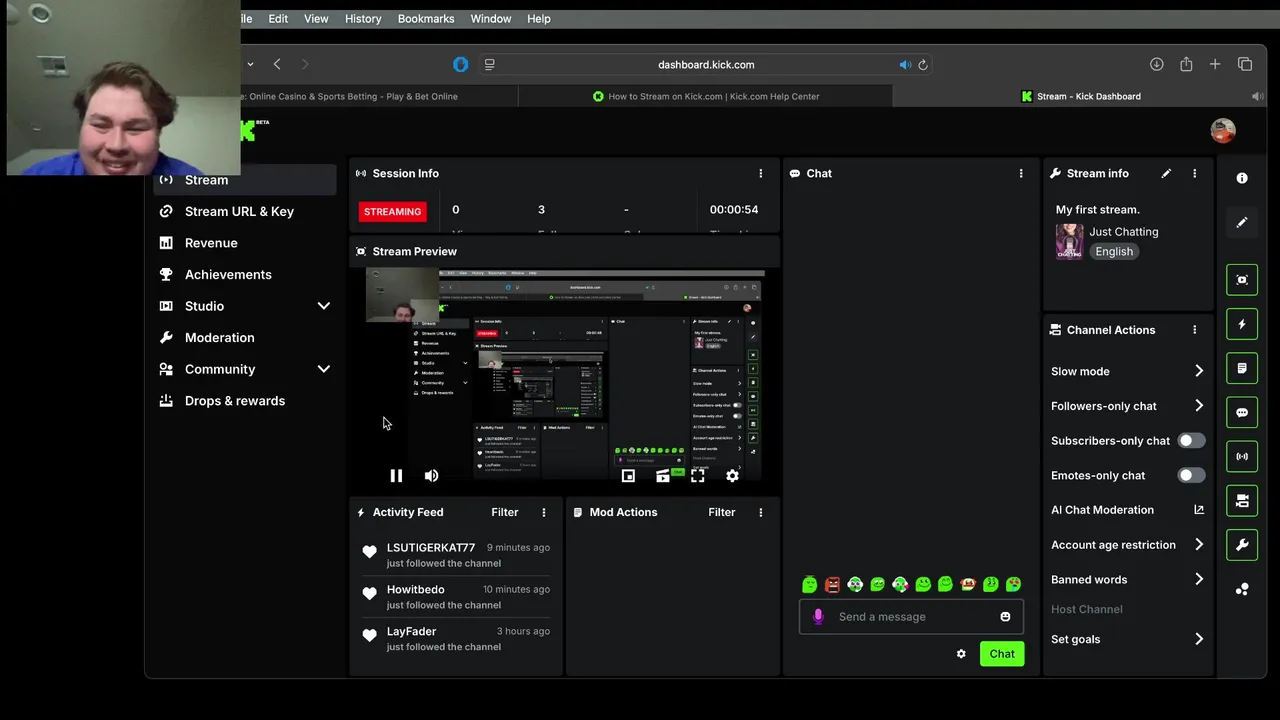Open the History menu in menu bar
Image resolution: width=1280 pixels, height=720 pixels.
[363, 19]
